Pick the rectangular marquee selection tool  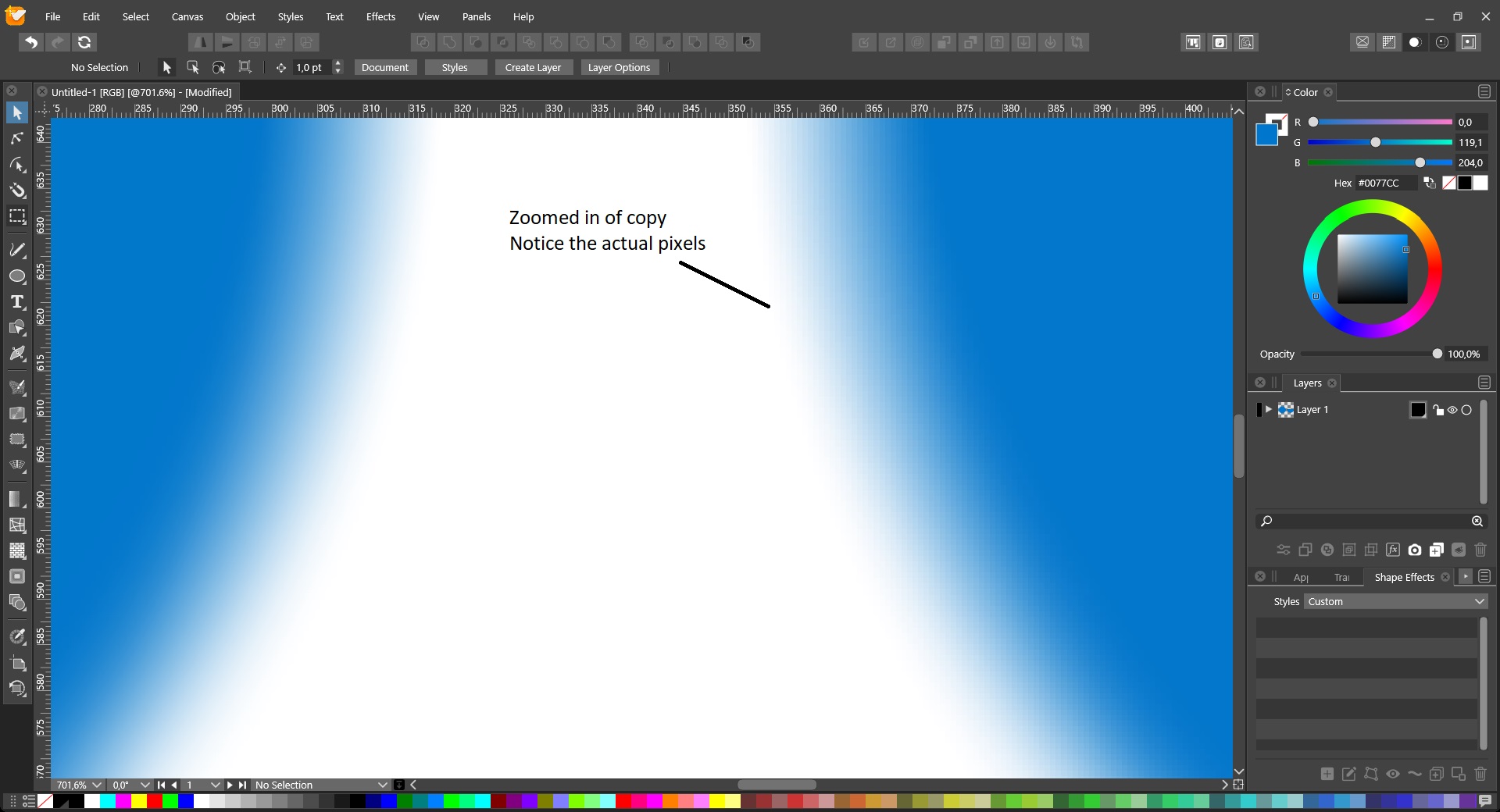coord(17,216)
